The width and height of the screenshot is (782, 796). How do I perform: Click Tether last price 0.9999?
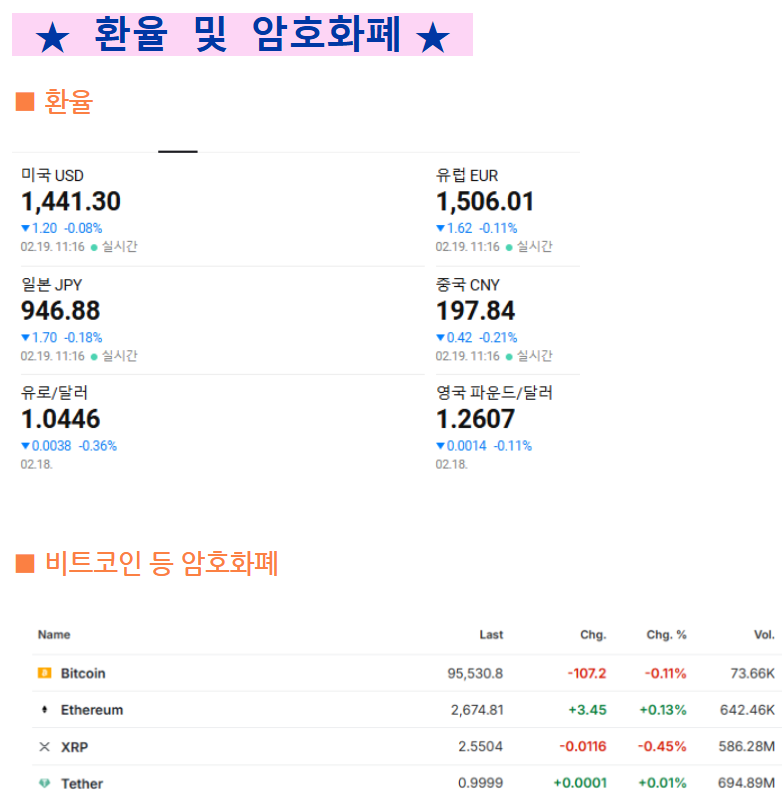480,783
